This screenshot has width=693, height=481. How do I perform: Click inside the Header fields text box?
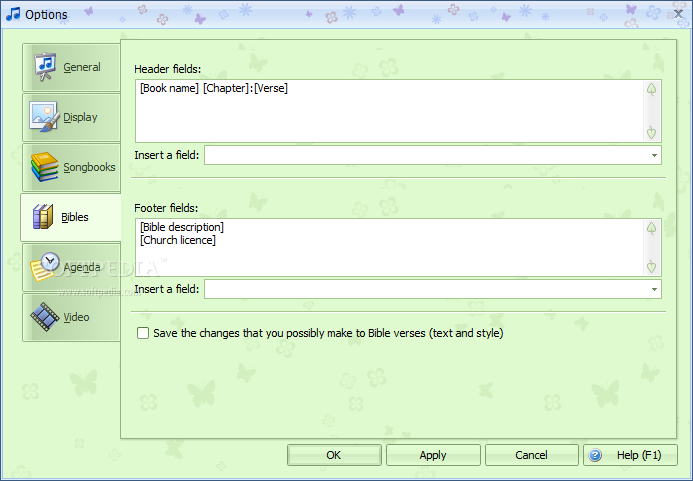pyautogui.click(x=398, y=111)
